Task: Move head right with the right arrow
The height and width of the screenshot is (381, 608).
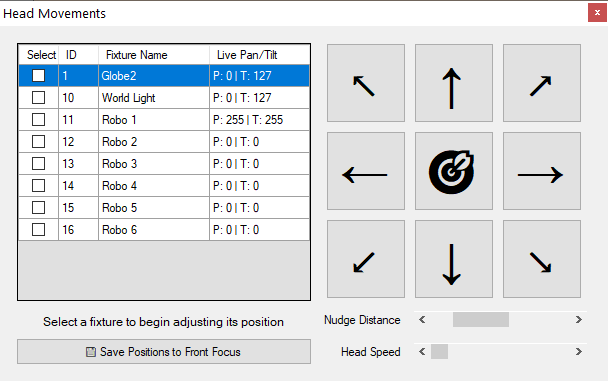Action: point(542,171)
